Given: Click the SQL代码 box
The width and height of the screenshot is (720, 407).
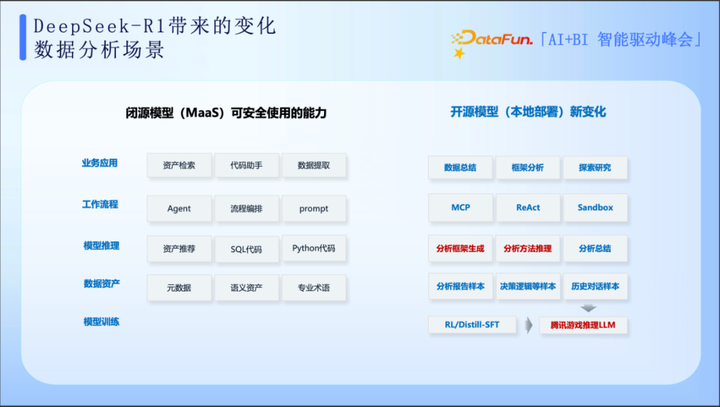Looking at the screenshot, I should (247, 249).
